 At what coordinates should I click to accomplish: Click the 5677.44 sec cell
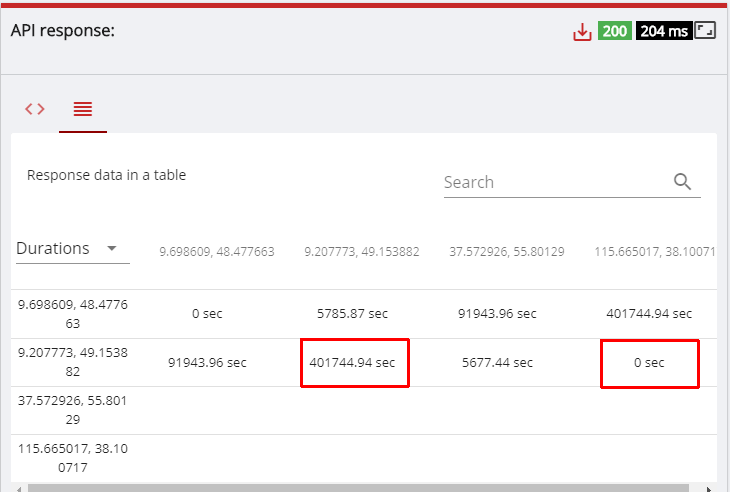pos(497,363)
